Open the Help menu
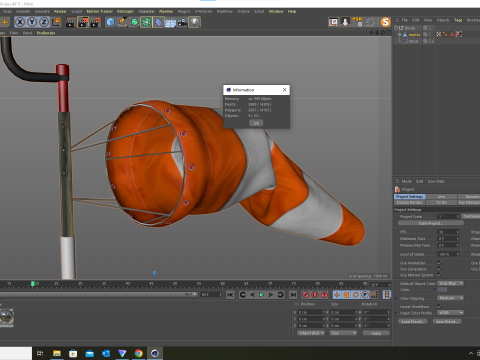 point(292,11)
